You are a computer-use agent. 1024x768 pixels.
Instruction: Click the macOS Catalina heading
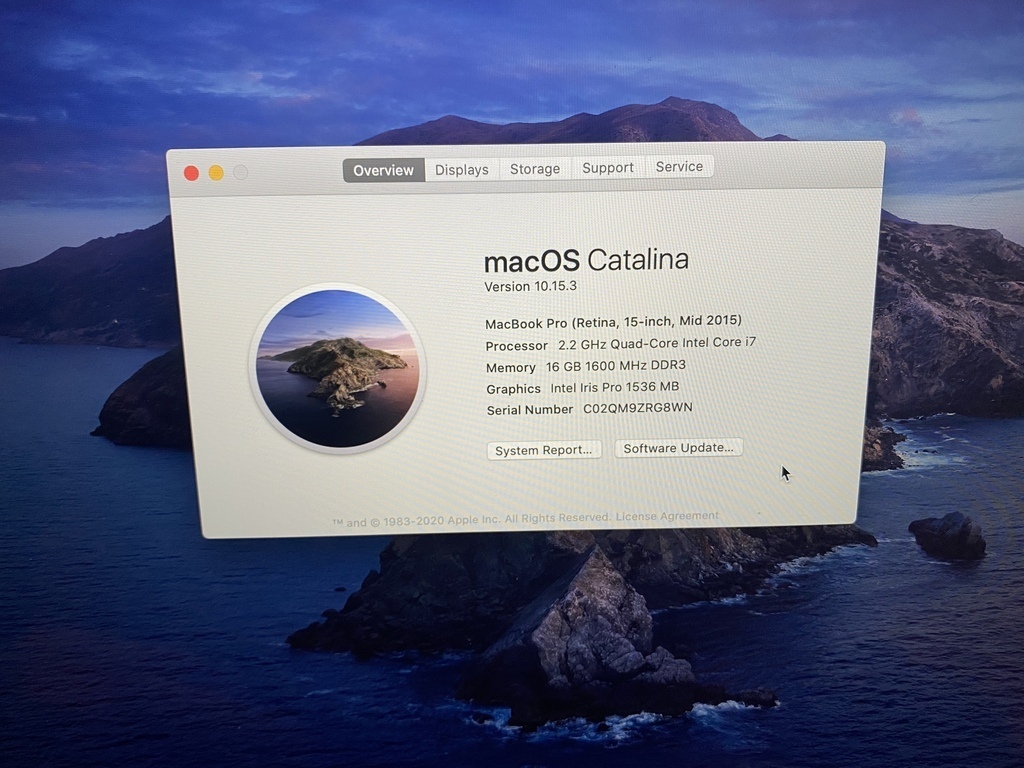tap(586, 260)
